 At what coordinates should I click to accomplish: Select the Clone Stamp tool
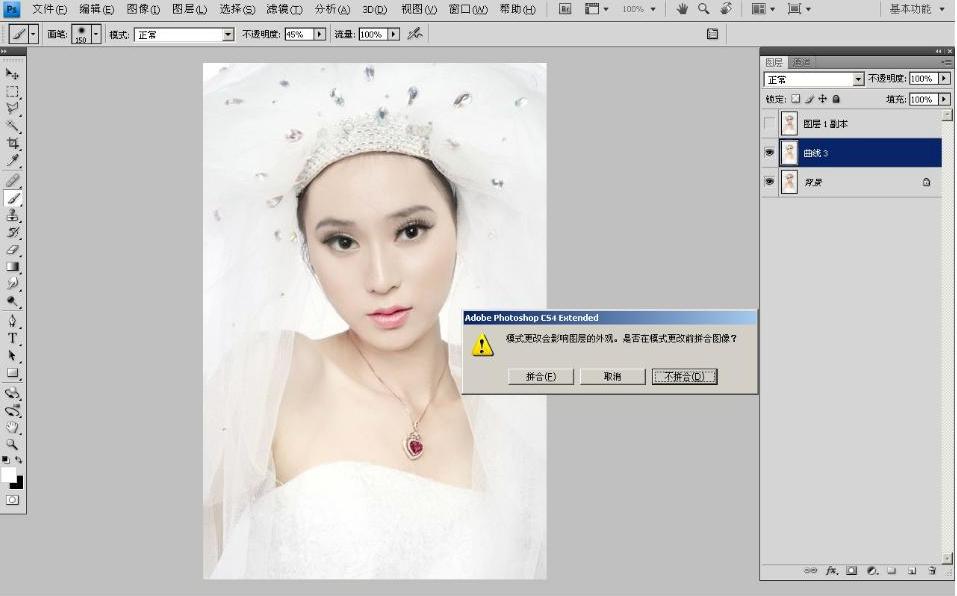tap(12, 215)
